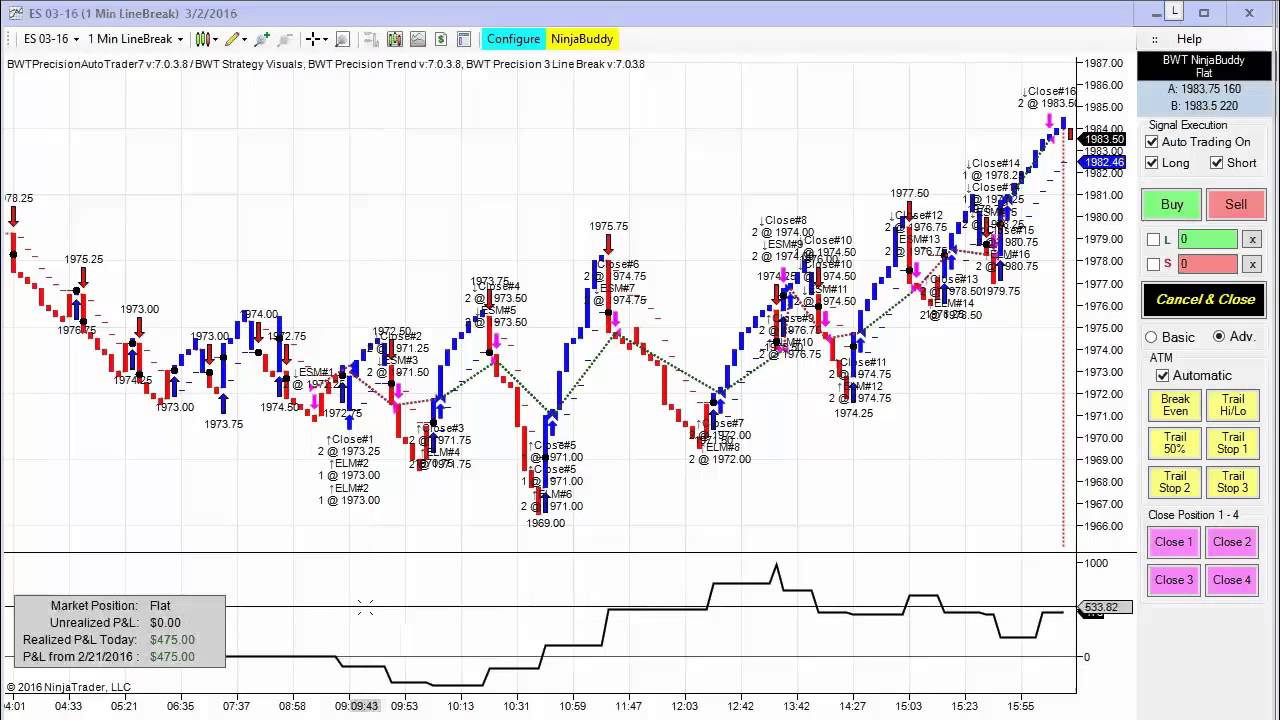Screen dimensions: 1280x720
Task: Click the indicator version text header
Action: coord(326,64)
